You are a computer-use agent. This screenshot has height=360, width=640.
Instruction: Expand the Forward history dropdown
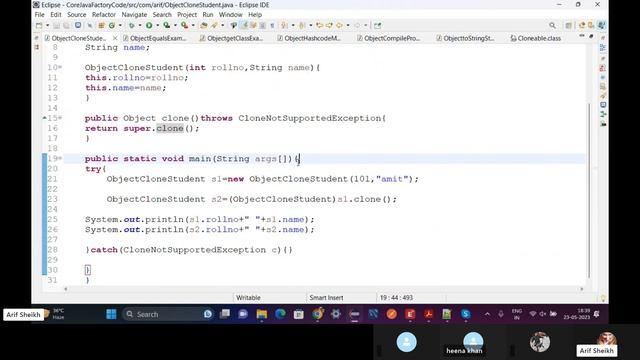(366, 25)
